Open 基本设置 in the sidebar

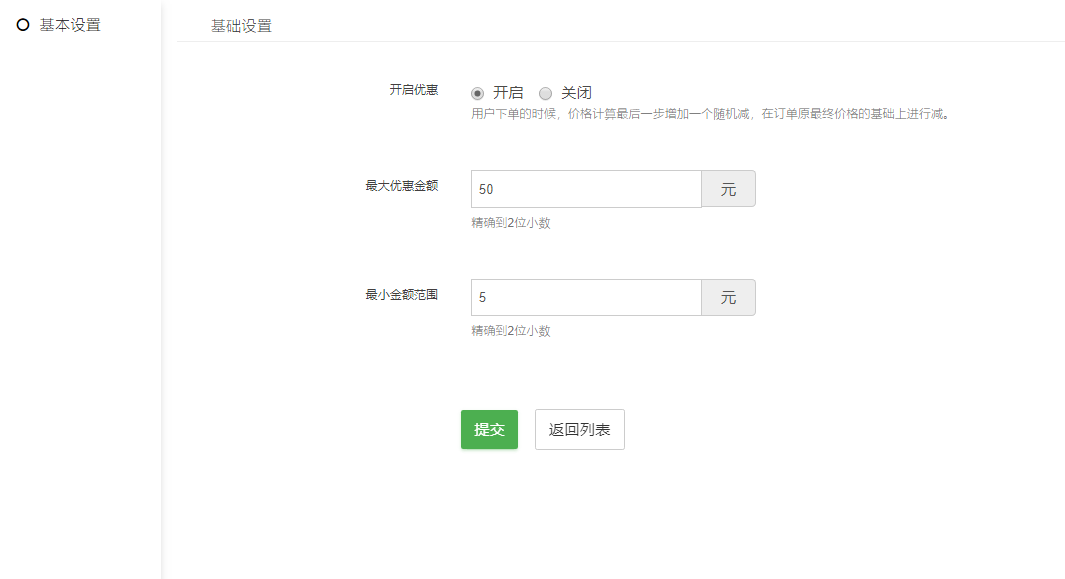[x=70, y=25]
